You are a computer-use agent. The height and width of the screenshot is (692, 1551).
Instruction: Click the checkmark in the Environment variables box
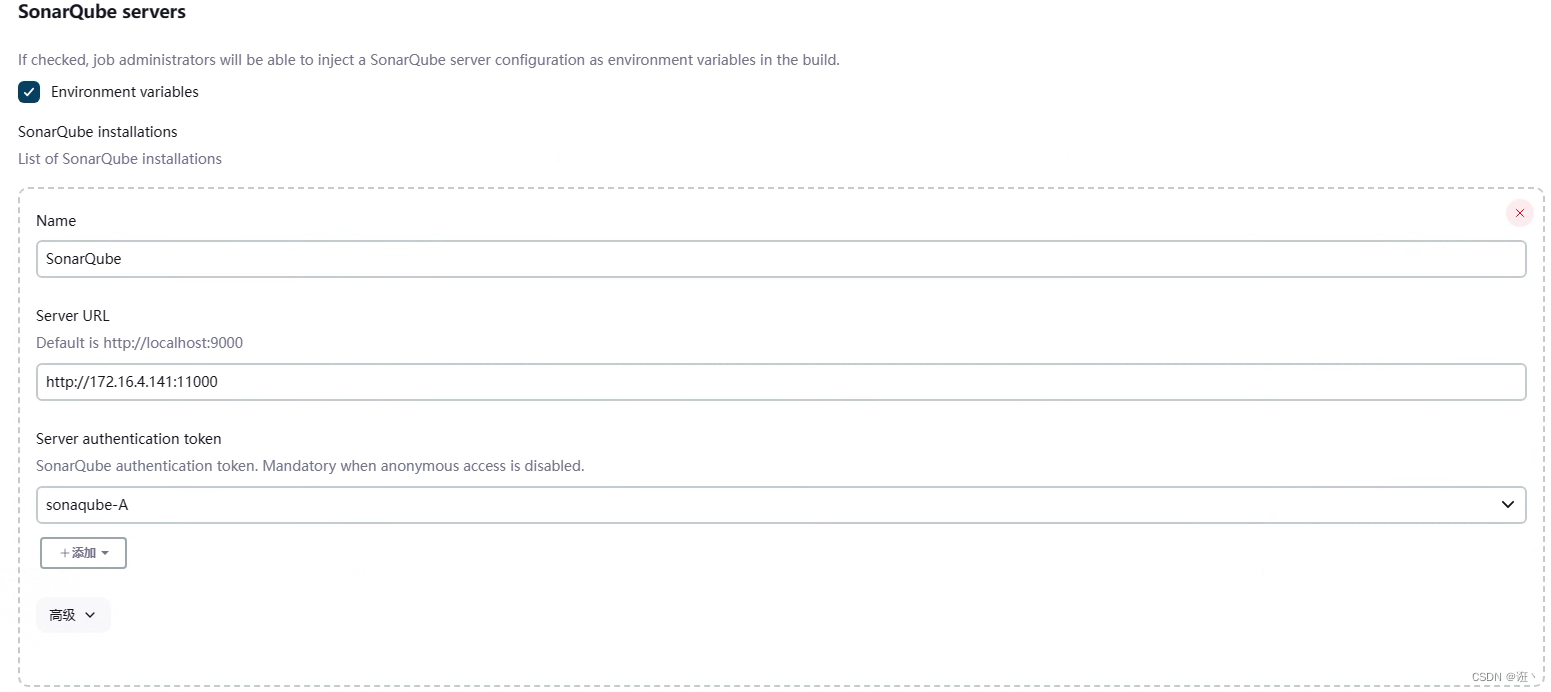coord(28,91)
